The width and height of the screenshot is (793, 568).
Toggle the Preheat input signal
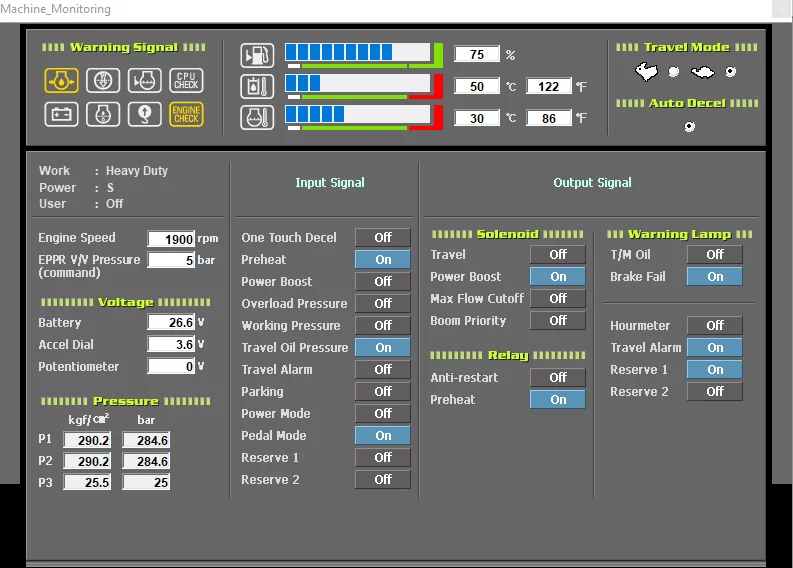pyautogui.click(x=382, y=259)
